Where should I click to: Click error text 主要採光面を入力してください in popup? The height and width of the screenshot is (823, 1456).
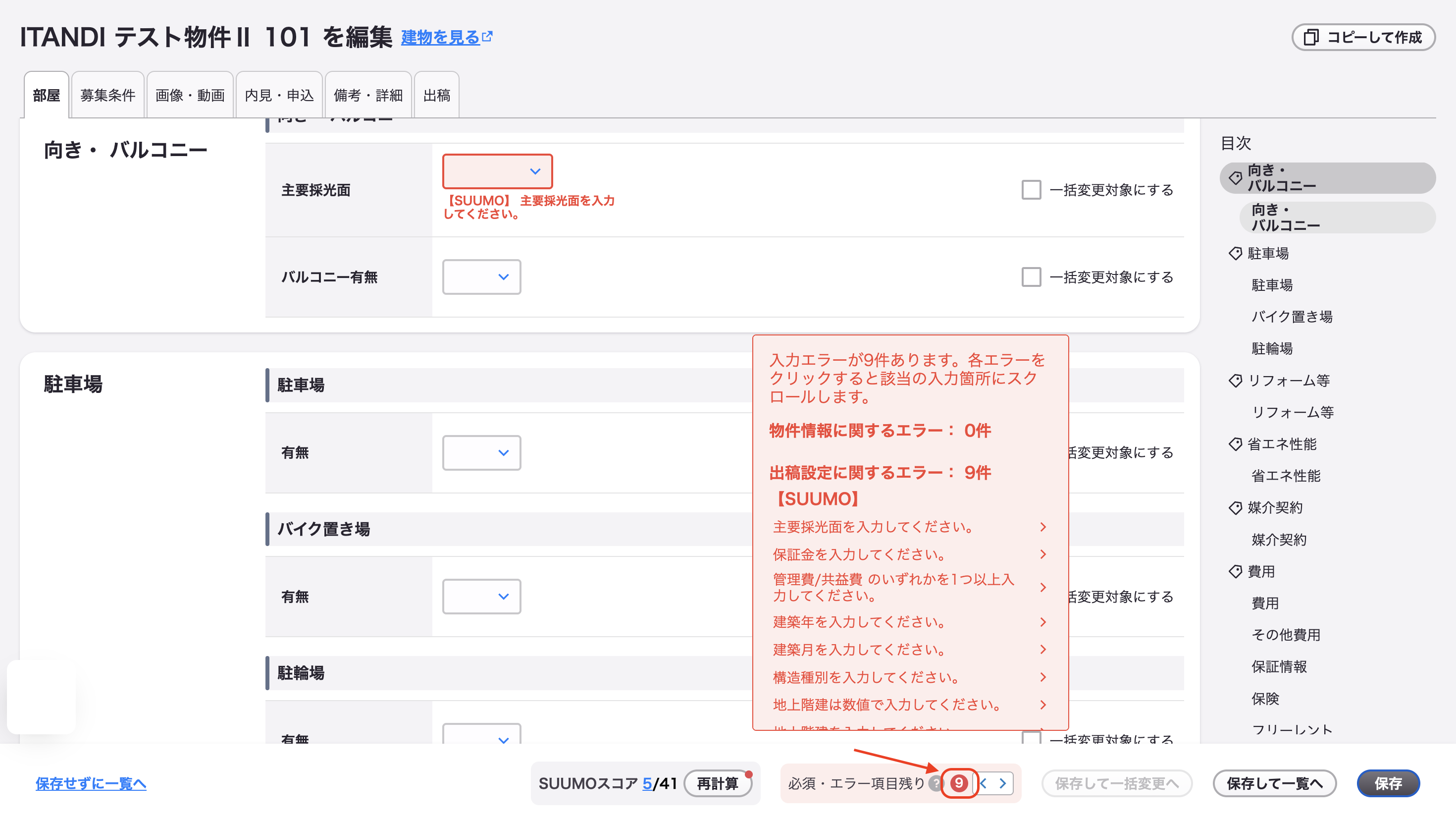[x=874, y=527]
